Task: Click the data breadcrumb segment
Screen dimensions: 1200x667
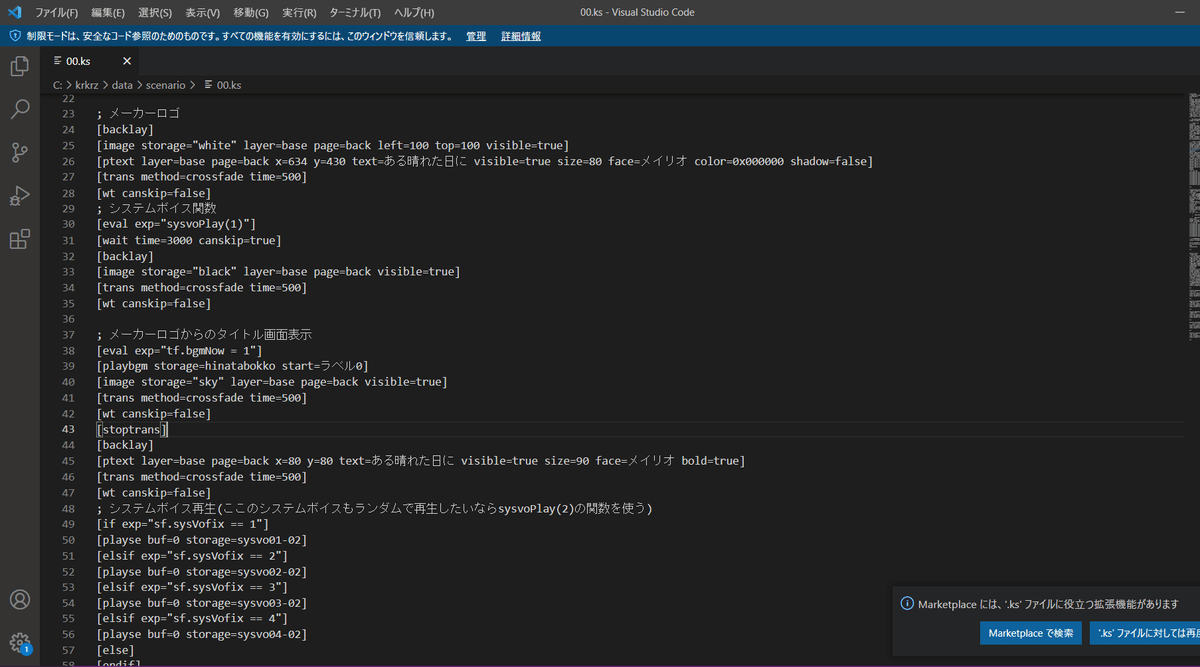Action: click(123, 85)
